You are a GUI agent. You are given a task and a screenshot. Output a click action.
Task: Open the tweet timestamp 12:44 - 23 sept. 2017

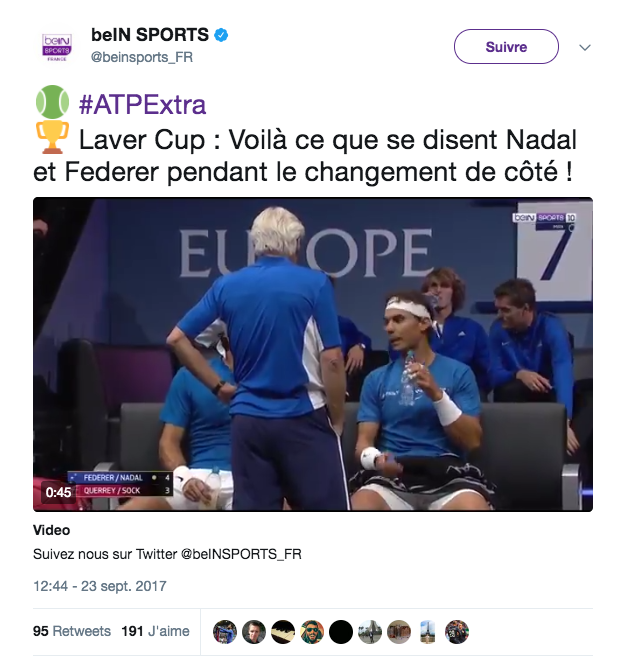point(100,586)
